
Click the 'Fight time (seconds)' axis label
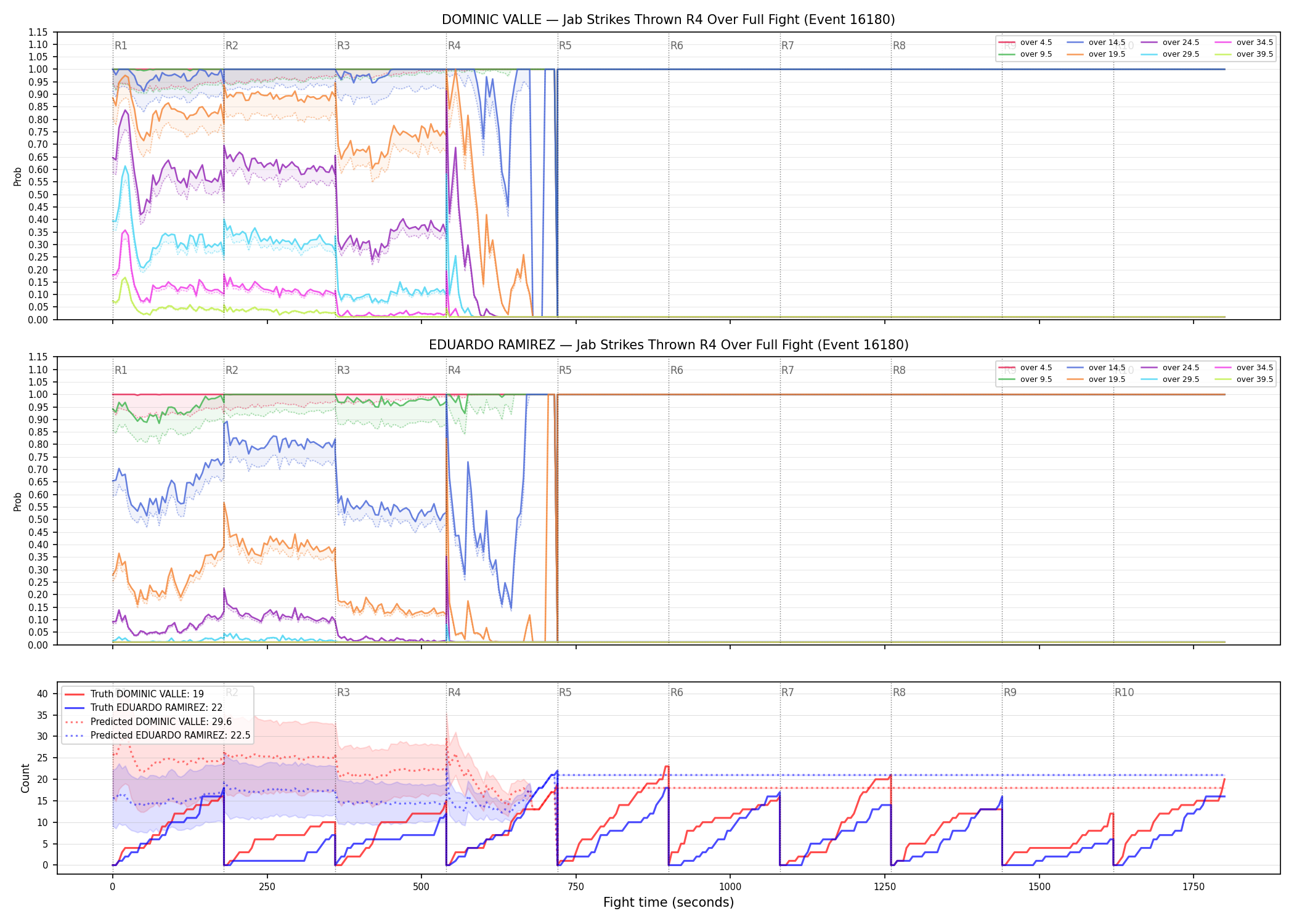[669, 902]
